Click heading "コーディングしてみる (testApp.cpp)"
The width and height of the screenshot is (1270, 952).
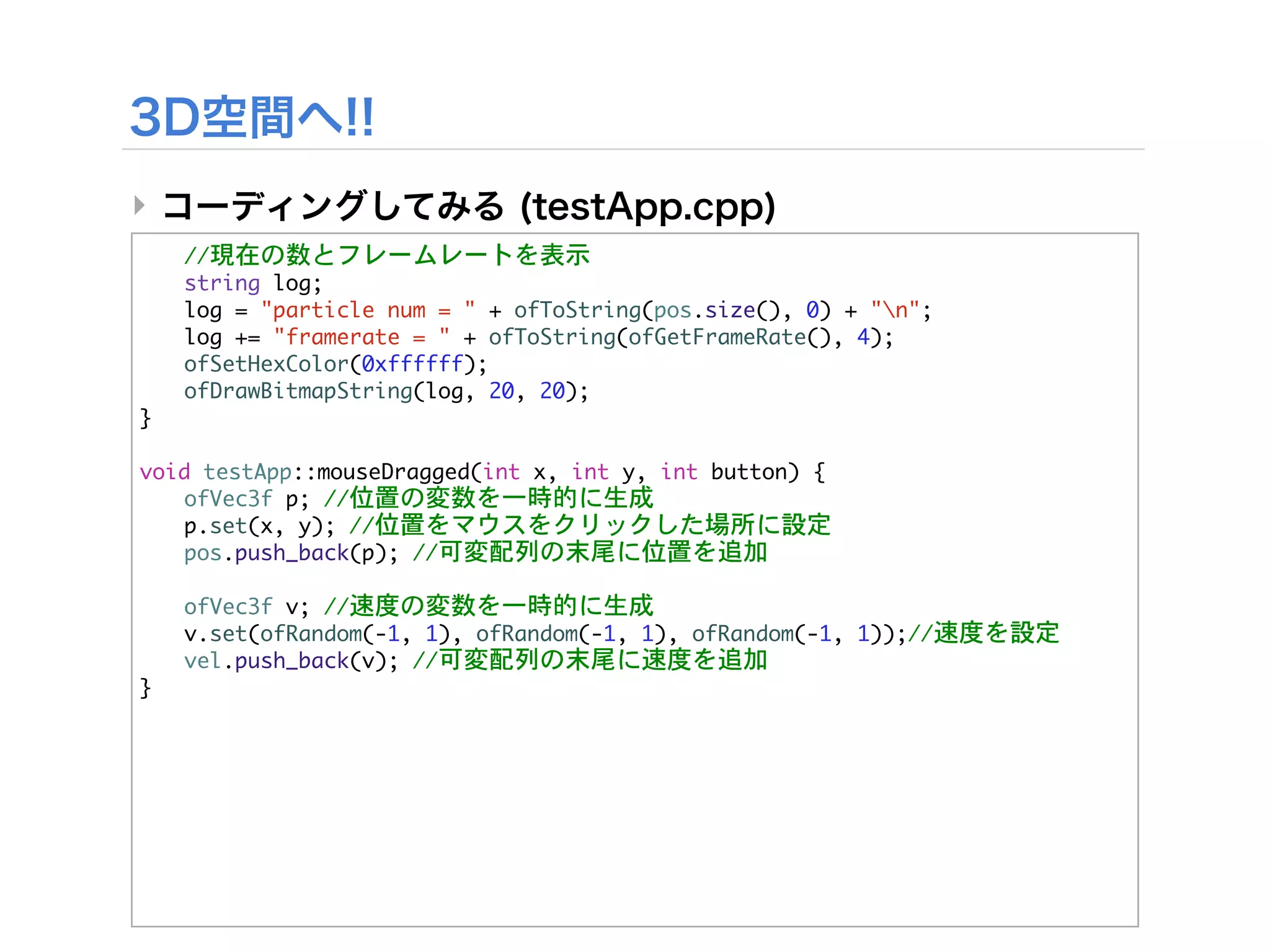point(469,206)
